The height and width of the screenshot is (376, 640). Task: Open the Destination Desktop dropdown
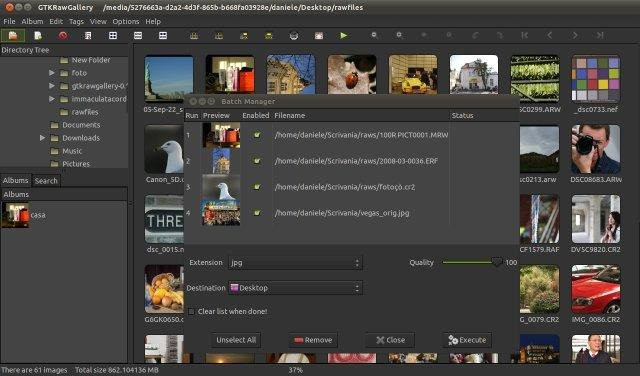pyautogui.click(x=295, y=288)
